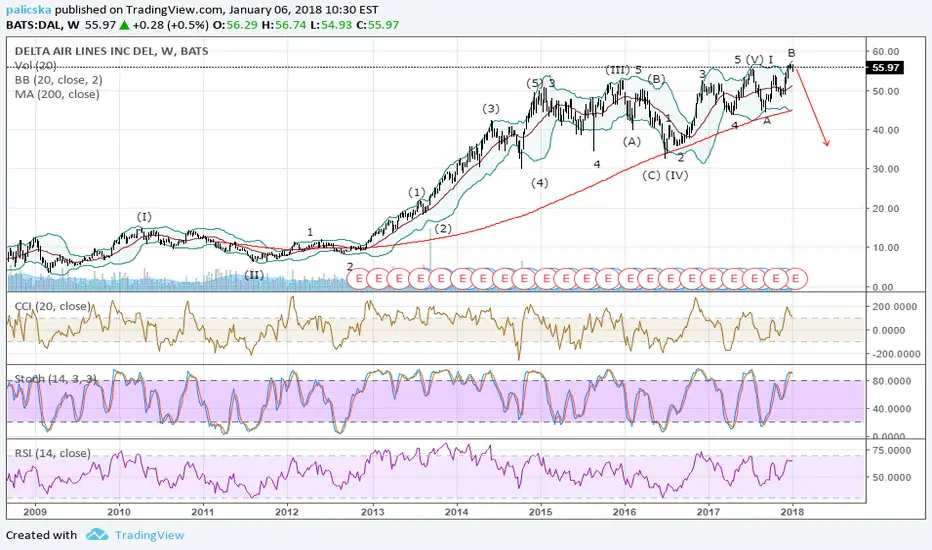The height and width of the screenshot is (550, 932).
Task: Click the Stoch (14, 3, 3) indicator label
Action: click(x=55, y=379)
